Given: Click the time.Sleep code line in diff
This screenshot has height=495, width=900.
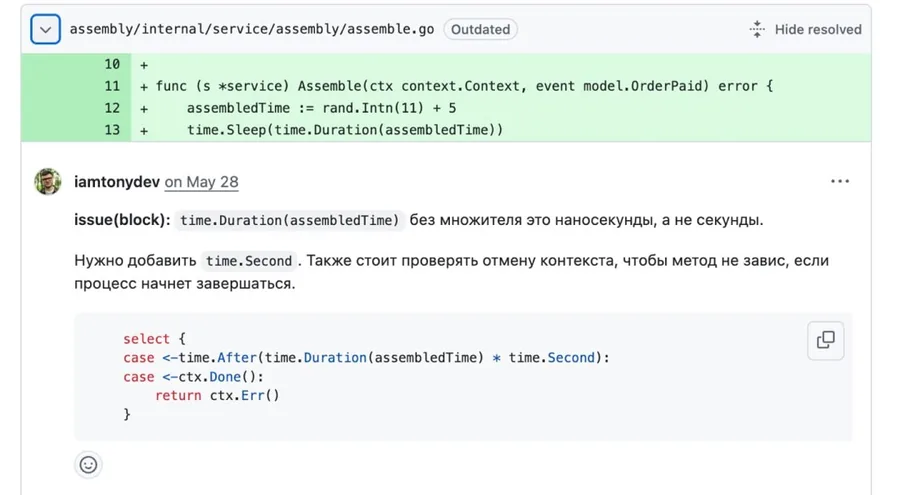Looking at the screenshot, I should pyautogui.click(x=345, y=130).
